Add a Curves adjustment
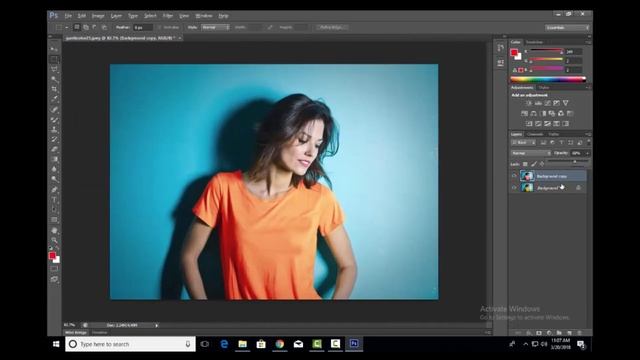 [x=547, y=103]
